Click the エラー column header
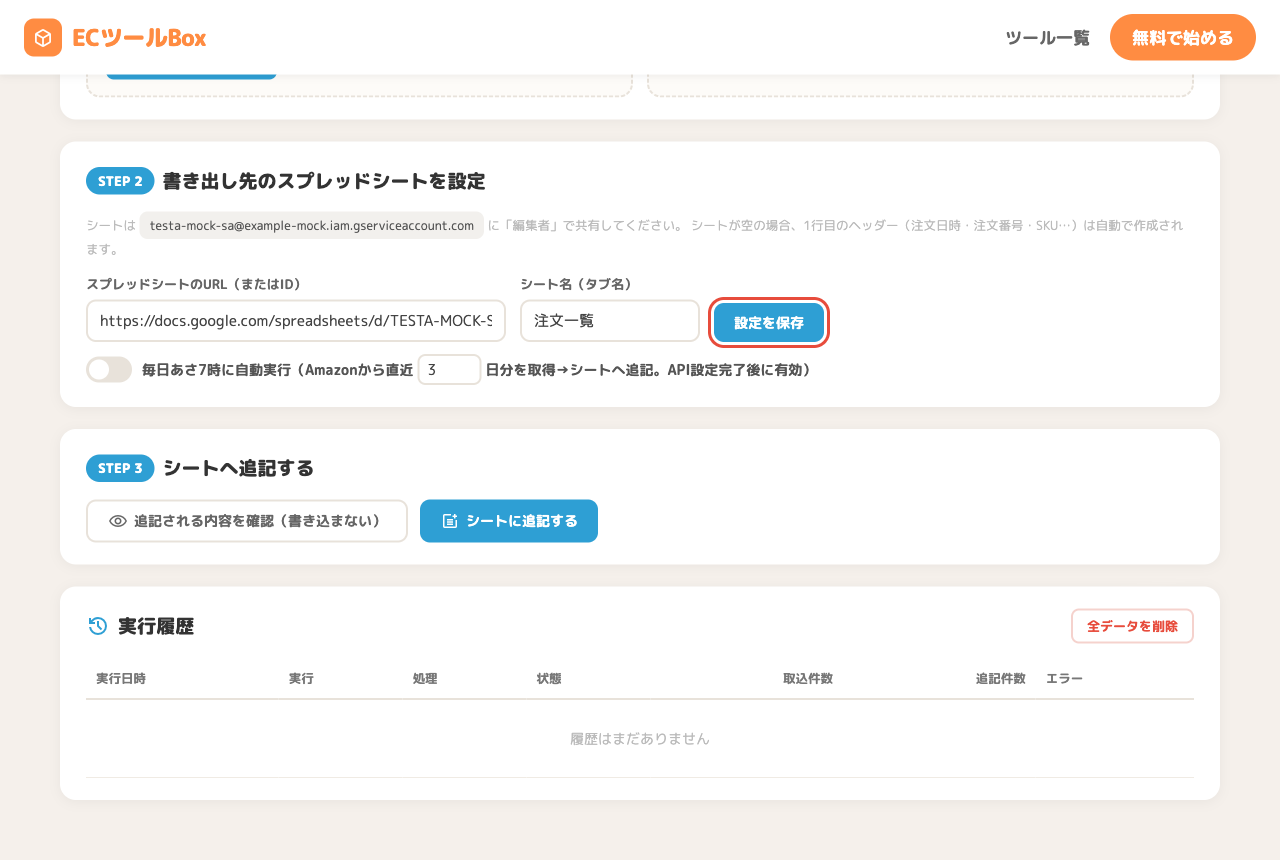 pos(1064,679)
